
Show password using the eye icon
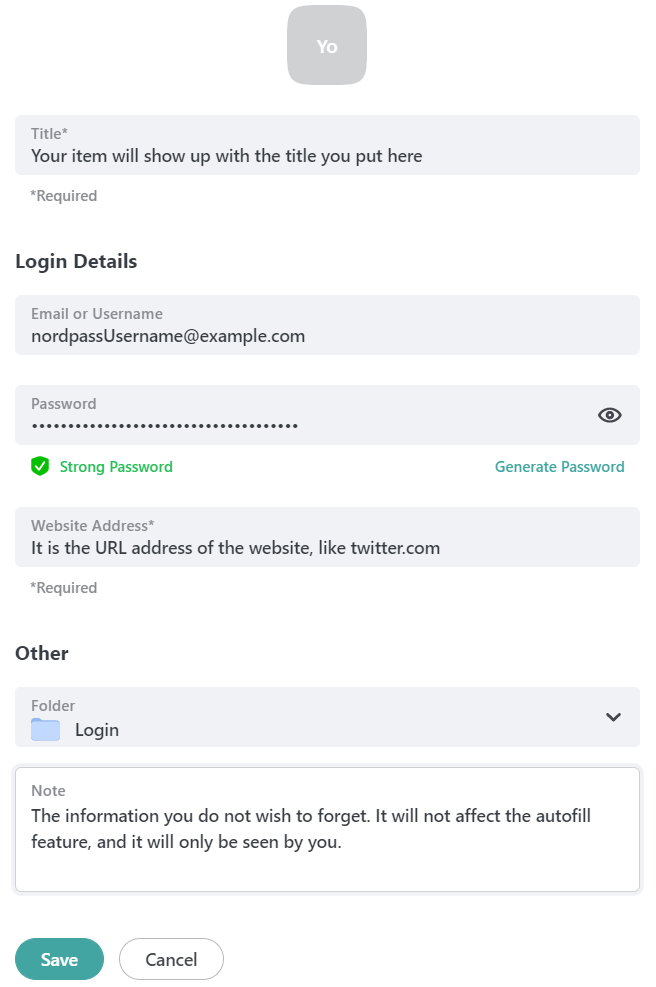pyautogui.click(x=609, y=415)
